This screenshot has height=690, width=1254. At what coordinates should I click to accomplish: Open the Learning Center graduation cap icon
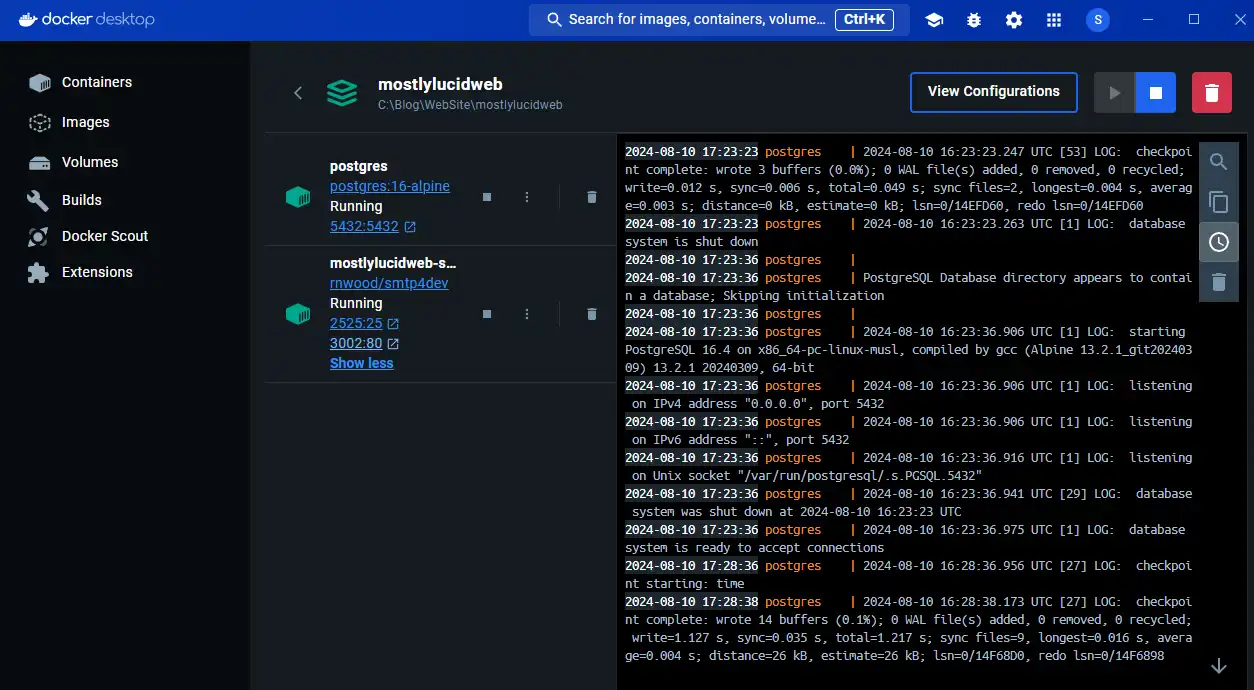[933, 19]
